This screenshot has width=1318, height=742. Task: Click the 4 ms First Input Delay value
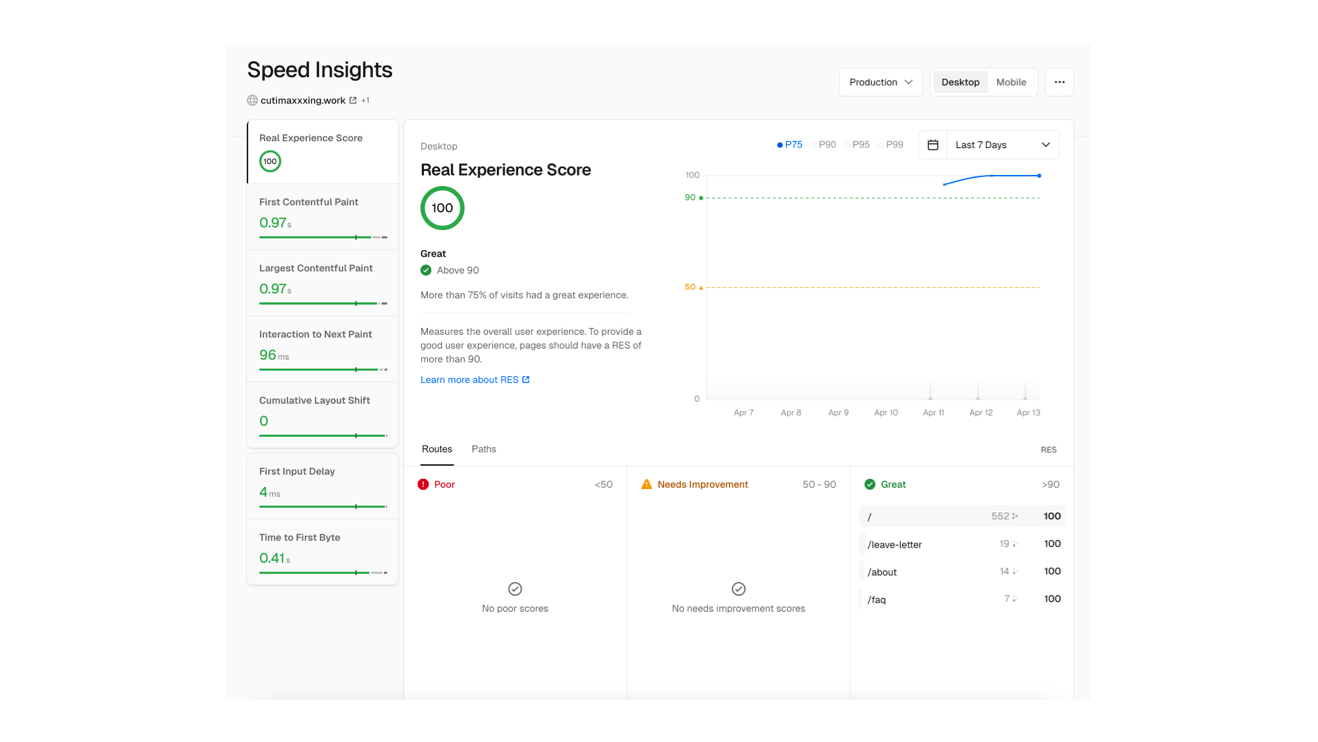[x=270, y=492]
